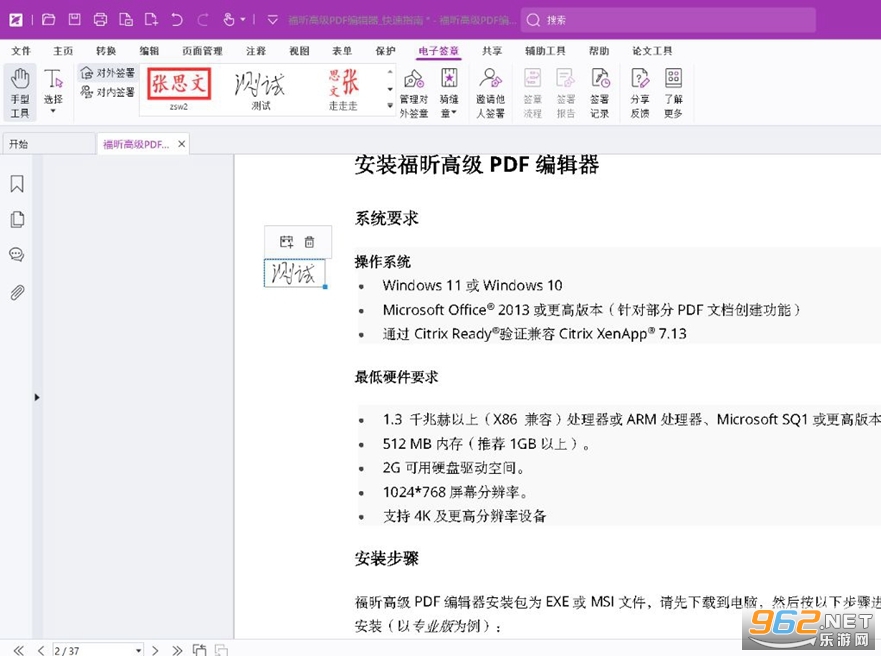Go to the next page

pos(155,650)
